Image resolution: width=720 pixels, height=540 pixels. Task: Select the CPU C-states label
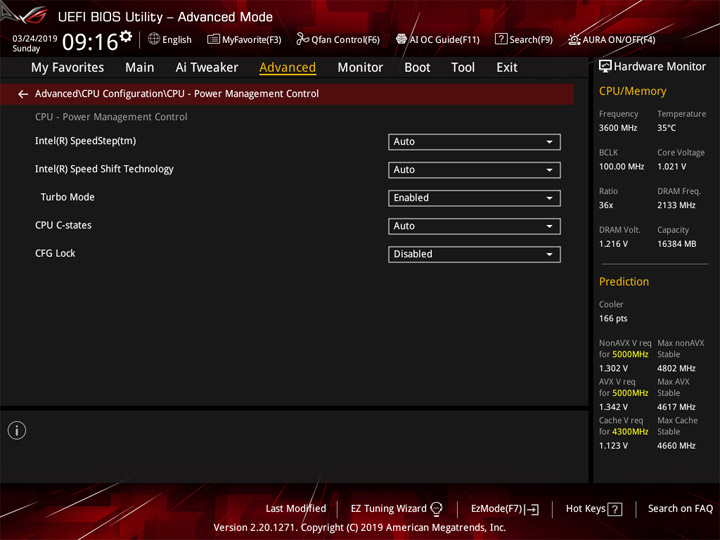[63, 225]
